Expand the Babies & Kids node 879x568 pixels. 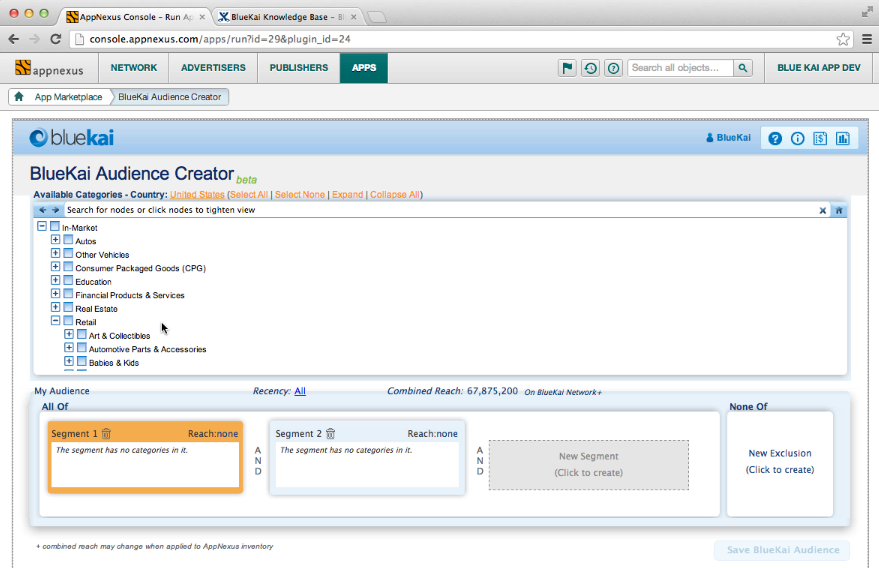(x=69, y=361)
